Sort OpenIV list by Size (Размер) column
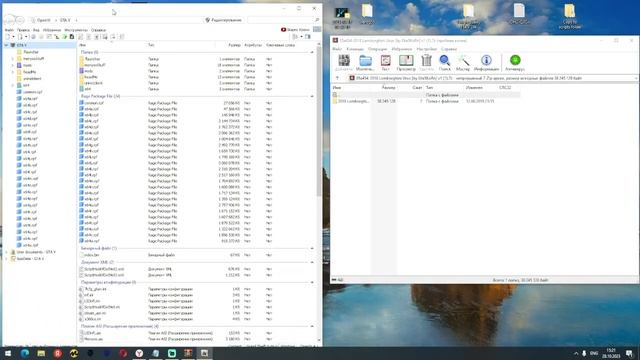 click(x=234, y=45)
